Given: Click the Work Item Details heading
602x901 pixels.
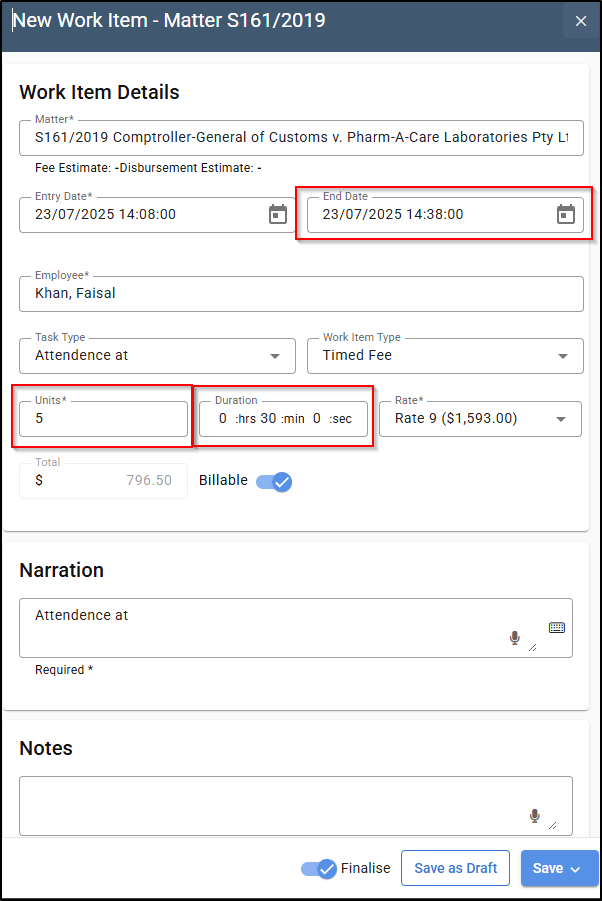Looking at the screenshot, I should tap(99, 93).
